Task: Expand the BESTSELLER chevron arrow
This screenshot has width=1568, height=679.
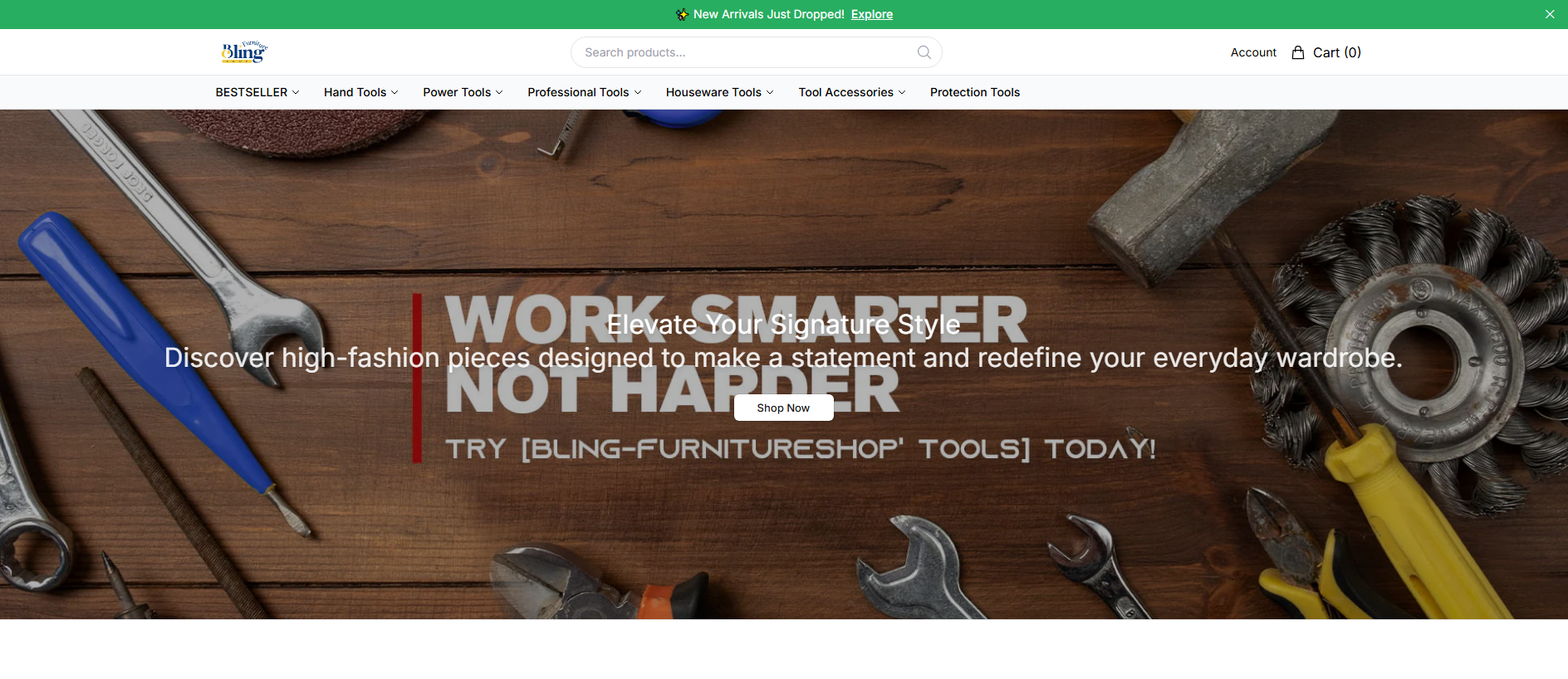Action: (296, 92)
